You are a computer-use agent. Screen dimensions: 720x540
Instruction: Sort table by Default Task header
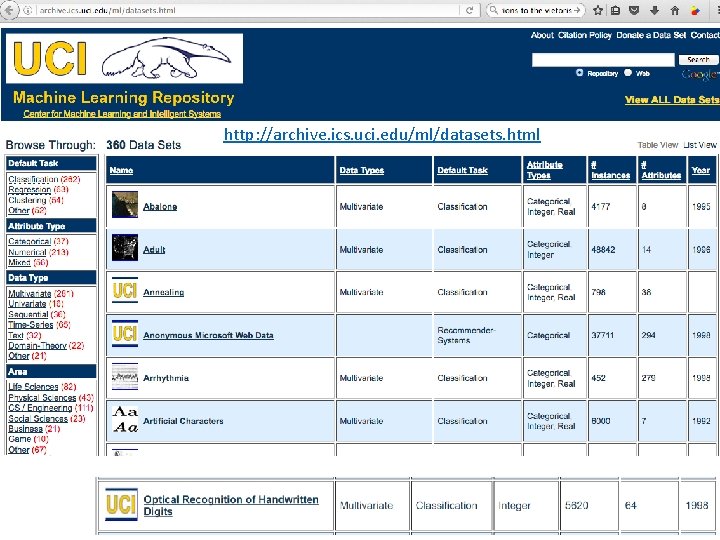pyautogui.click(x=462, y=170)
